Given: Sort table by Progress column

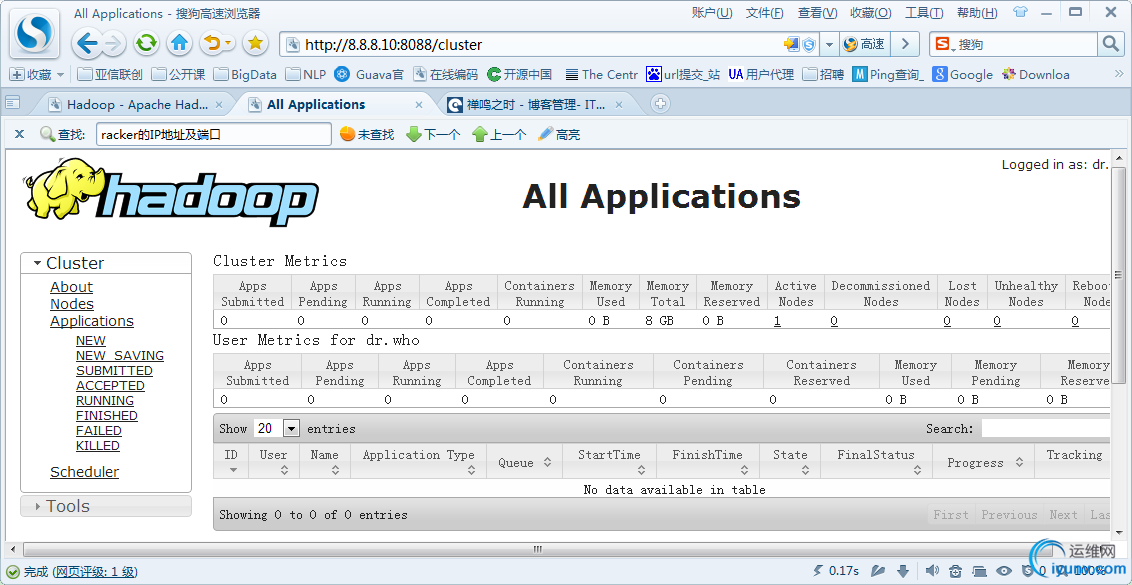Looking at the screenshot, I should coord(983,462).
